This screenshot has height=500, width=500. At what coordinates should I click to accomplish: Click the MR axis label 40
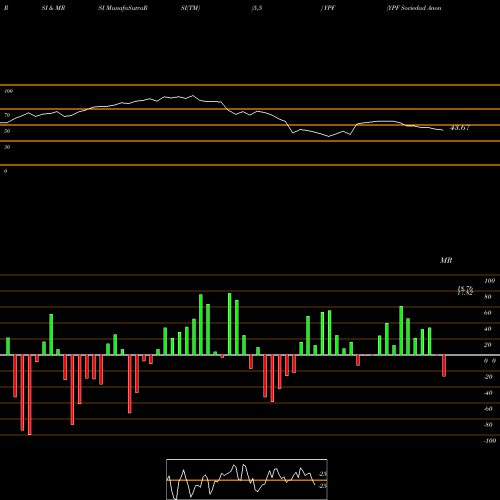coord(488,329)
